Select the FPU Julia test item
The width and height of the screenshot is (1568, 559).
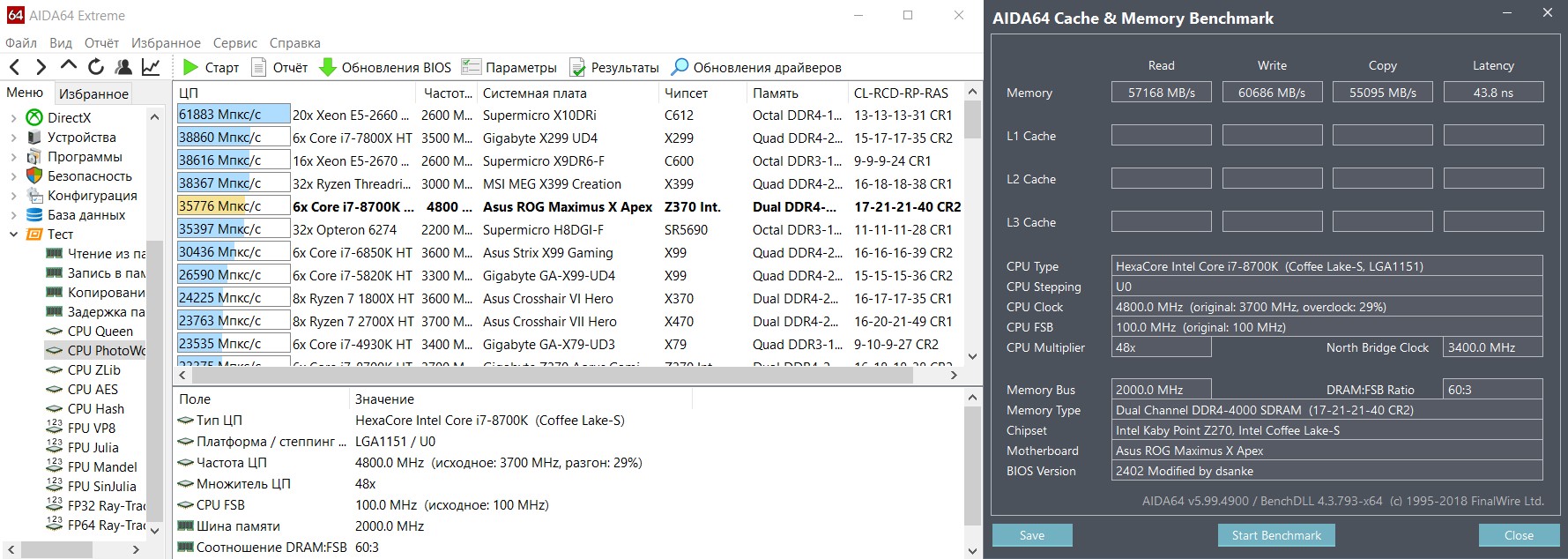(x=93, y=448)
